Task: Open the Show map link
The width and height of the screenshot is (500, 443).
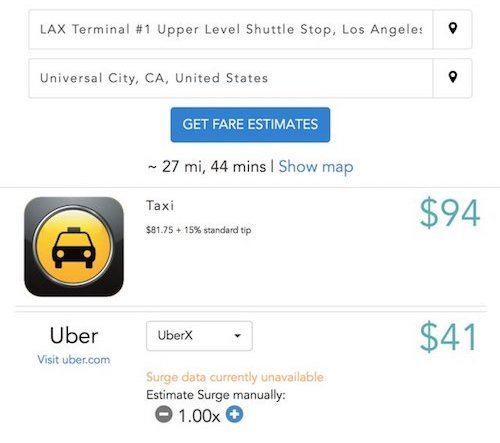Action: (x=316, y=166)
